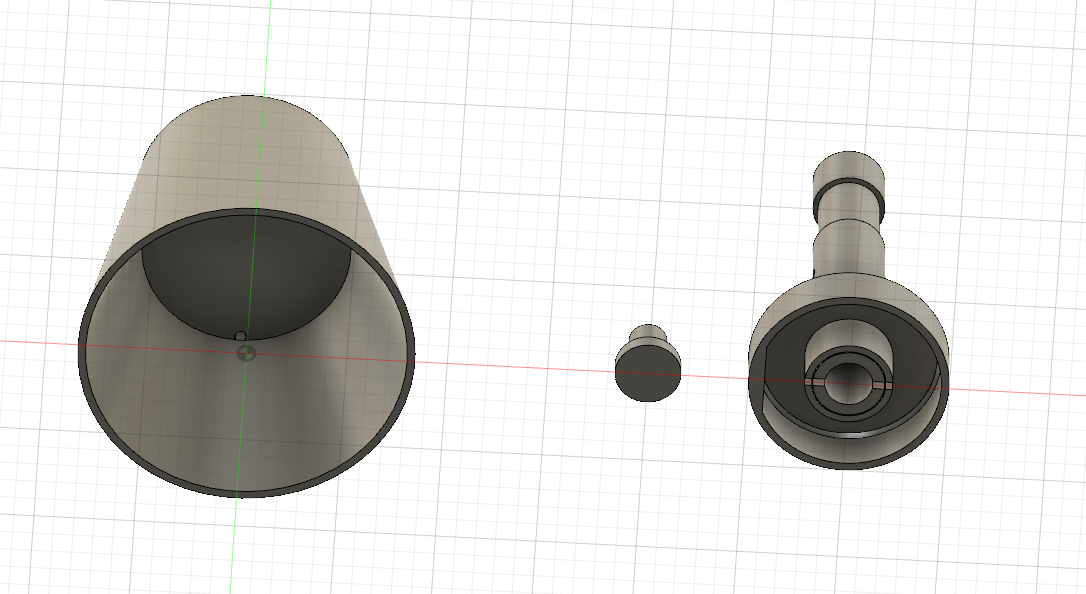Select the central ring hole of the knob part

pos(848,384)
